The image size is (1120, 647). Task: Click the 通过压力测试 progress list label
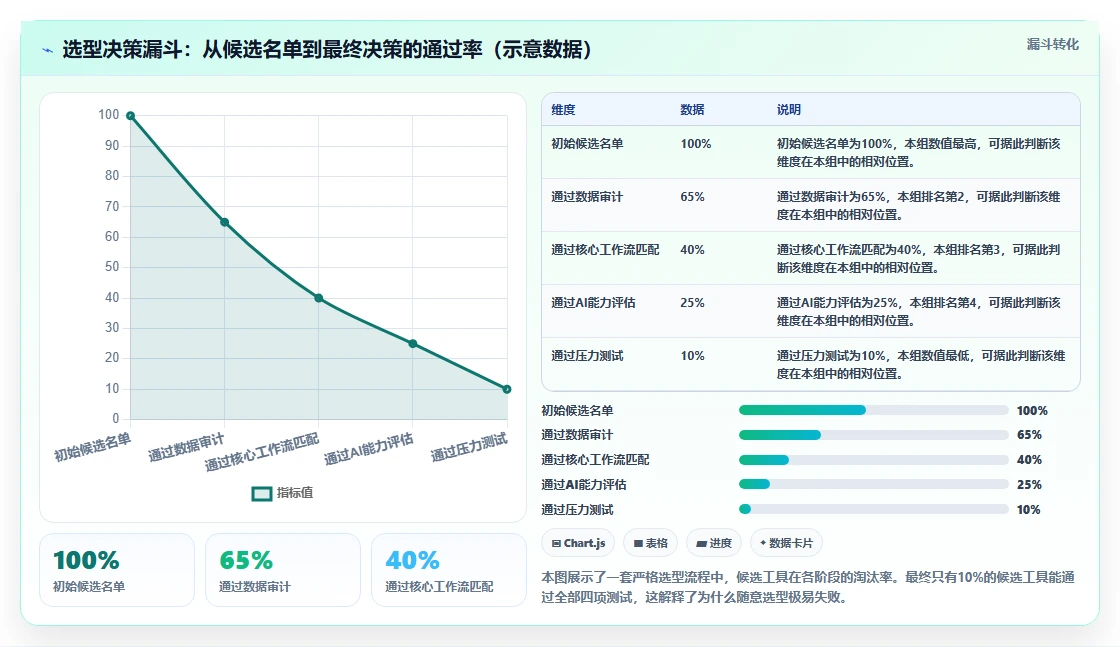pyautogui.click(x=577, y=510)
